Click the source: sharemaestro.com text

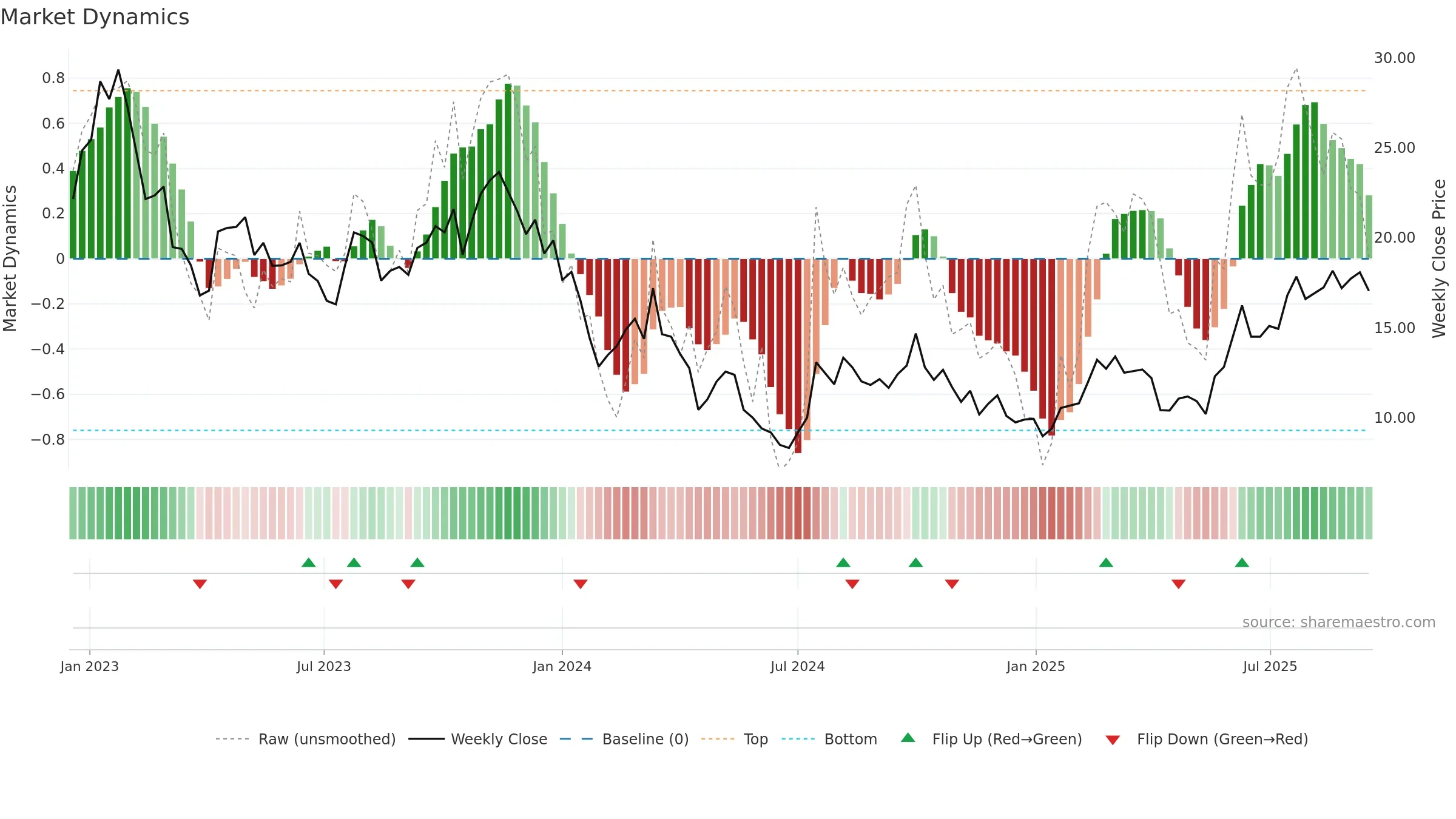tap(1339, 622)
